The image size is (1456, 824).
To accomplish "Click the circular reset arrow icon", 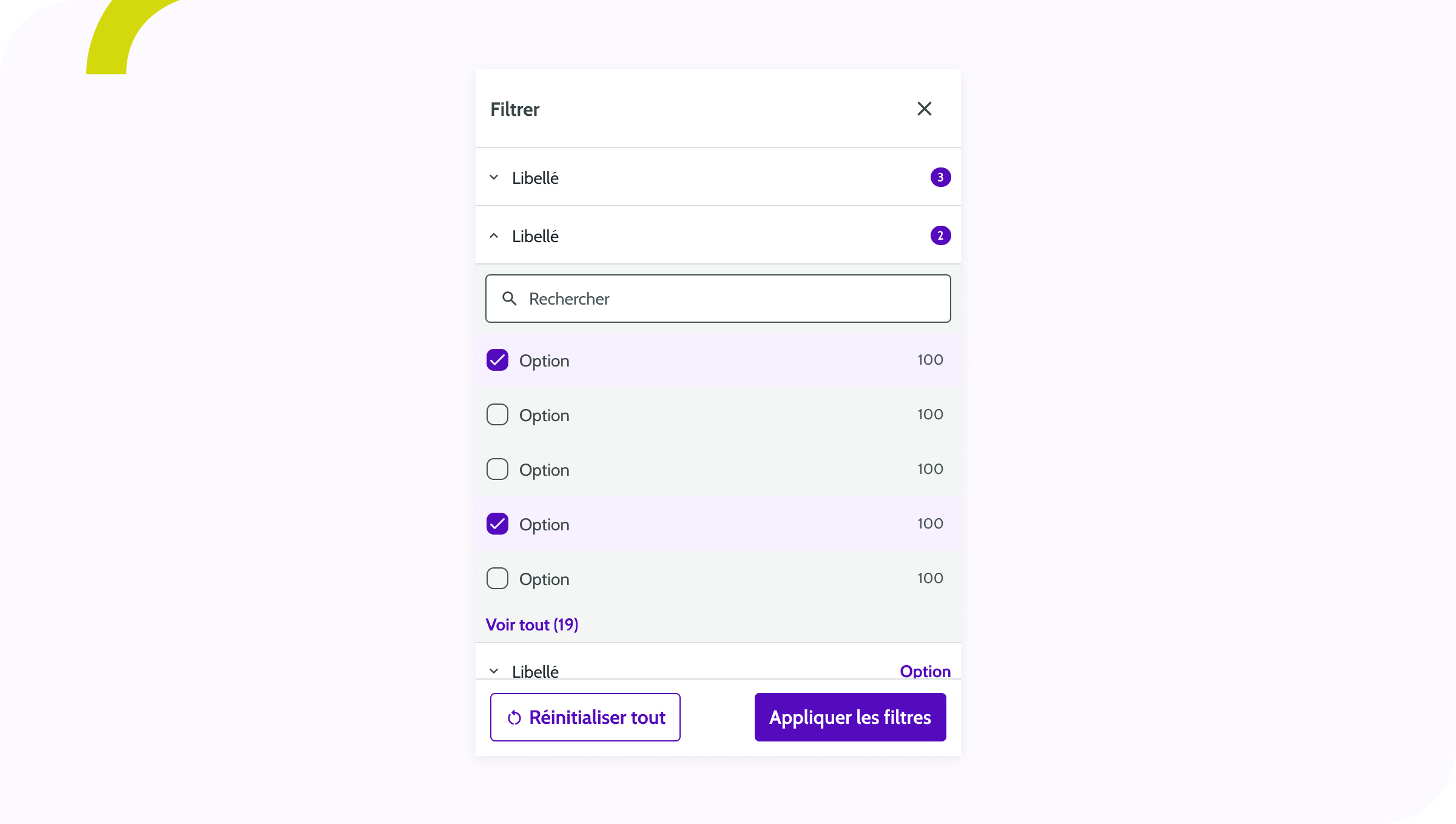I will click(514, 717).
